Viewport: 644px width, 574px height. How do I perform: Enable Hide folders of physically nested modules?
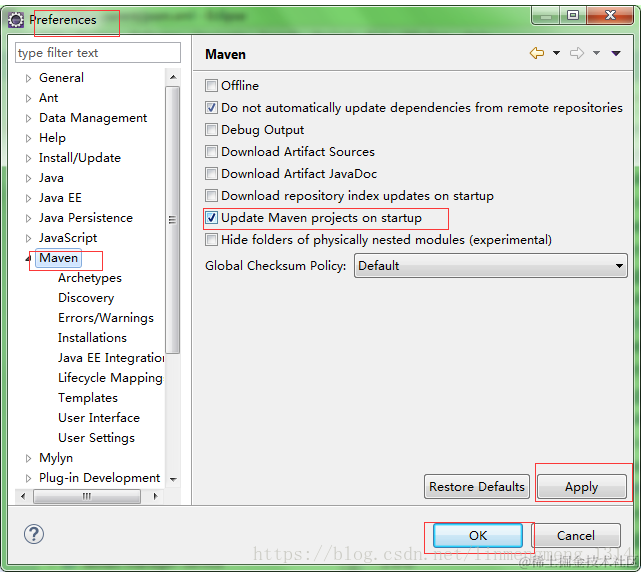tap(212, 240)
